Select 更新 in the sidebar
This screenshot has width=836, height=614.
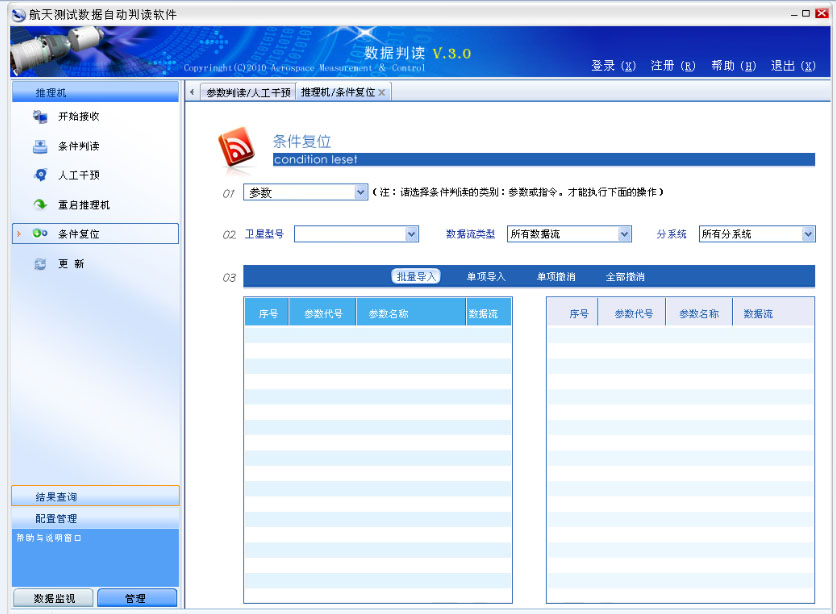click(71, 263)
